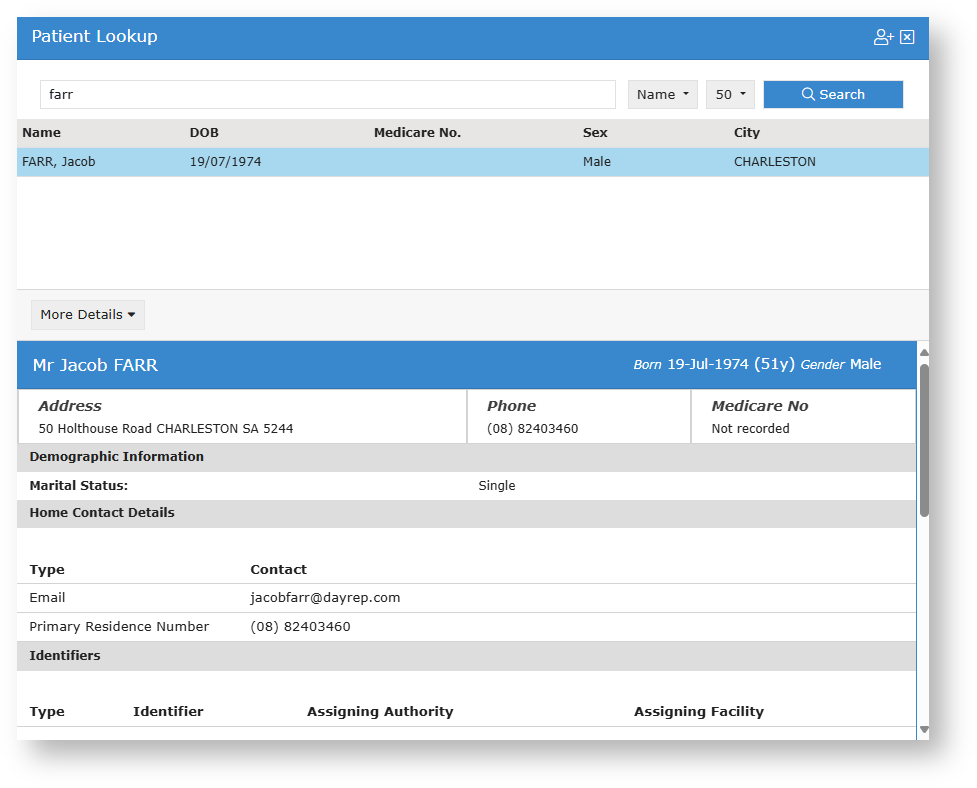Sort by the Name column header
The height and width of the screenshot is (788, 977).
click(x=42, y=133)
